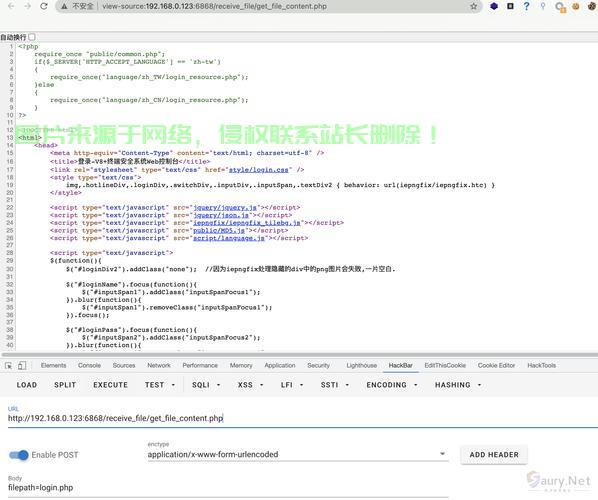Open the public/MD5.js source link
Screen dimensions: 598x500
tap(219, 230)
